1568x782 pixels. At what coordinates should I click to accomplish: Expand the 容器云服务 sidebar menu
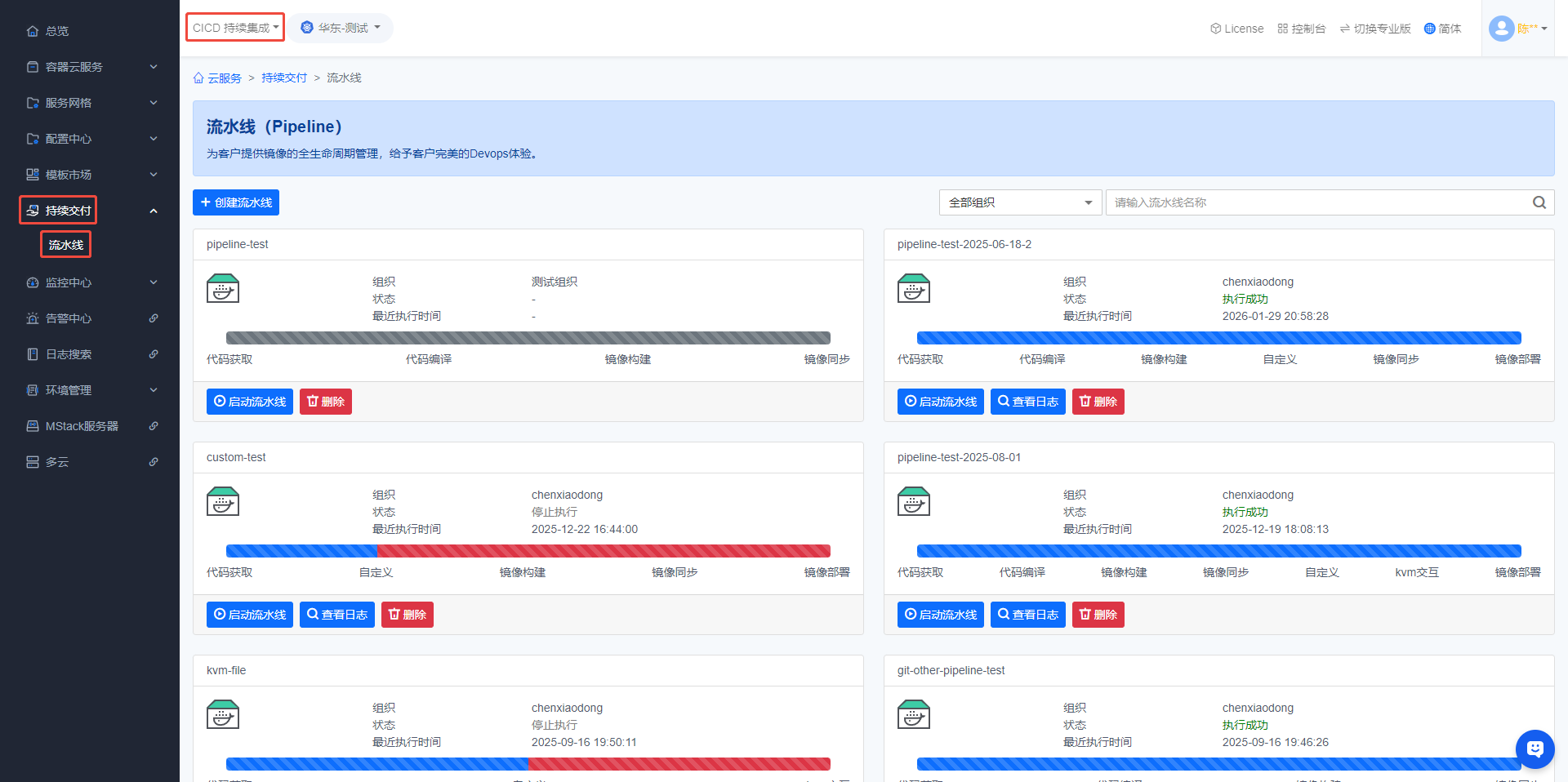(x=90, y=67)
